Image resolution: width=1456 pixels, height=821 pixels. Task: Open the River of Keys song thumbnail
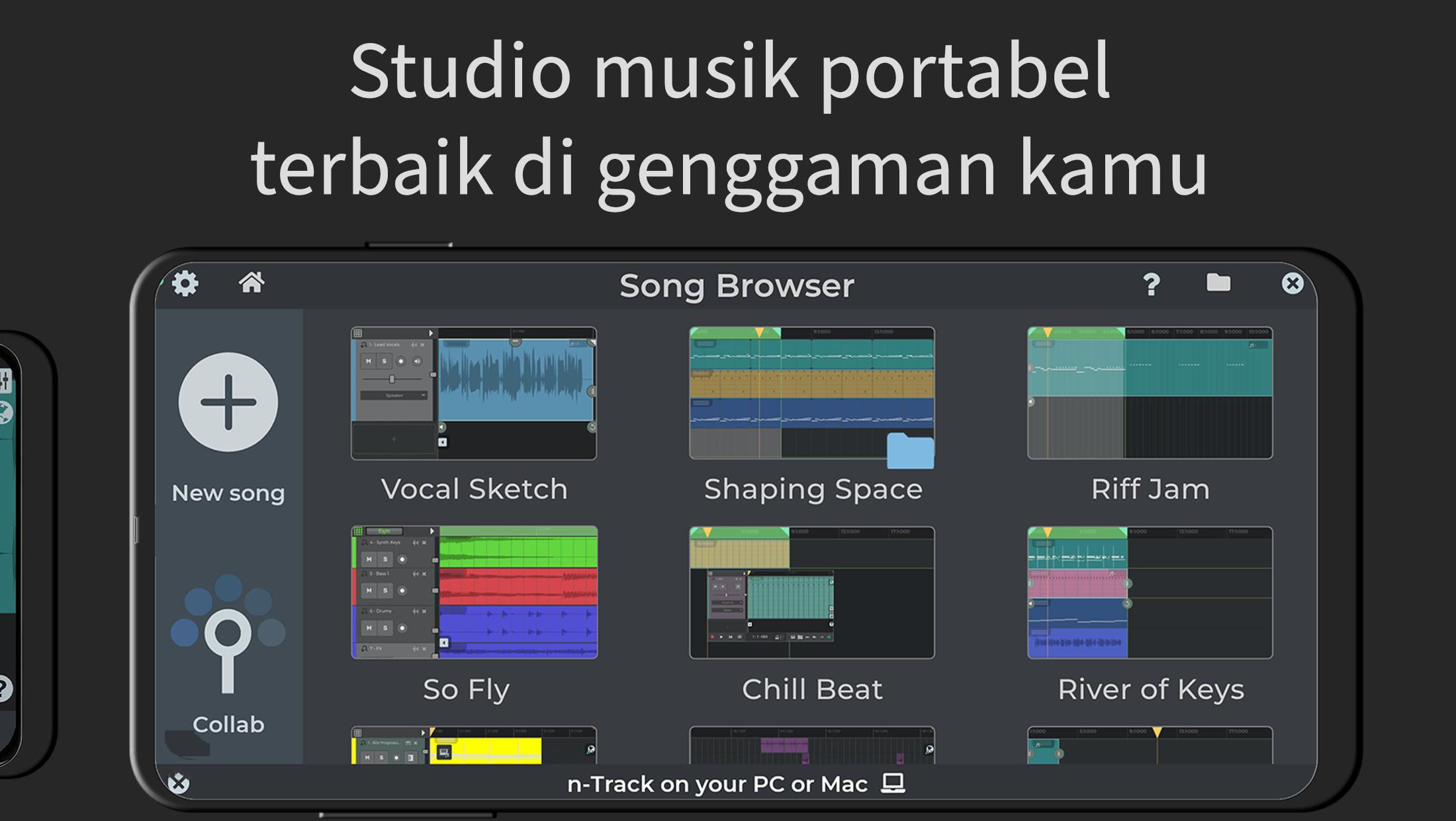(x=1150, y=593)
